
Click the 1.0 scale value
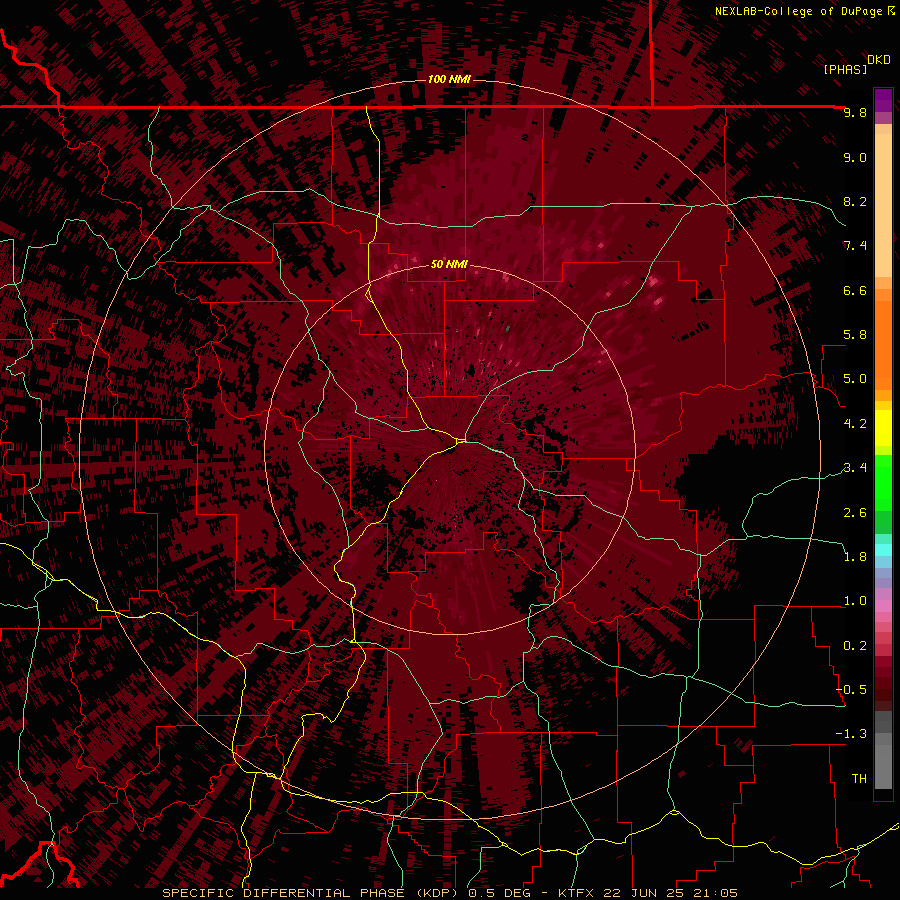pos(855,601)
